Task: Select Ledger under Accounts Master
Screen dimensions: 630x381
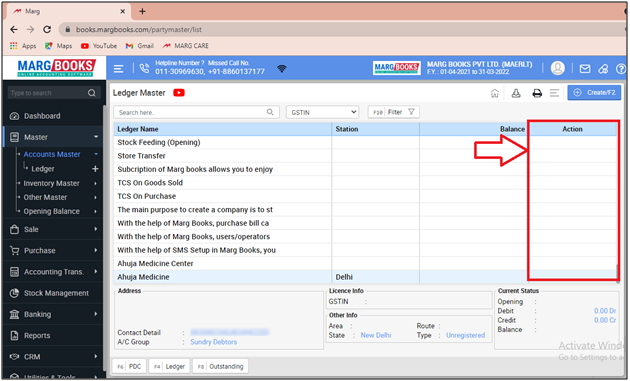Action: pos(43,169)
